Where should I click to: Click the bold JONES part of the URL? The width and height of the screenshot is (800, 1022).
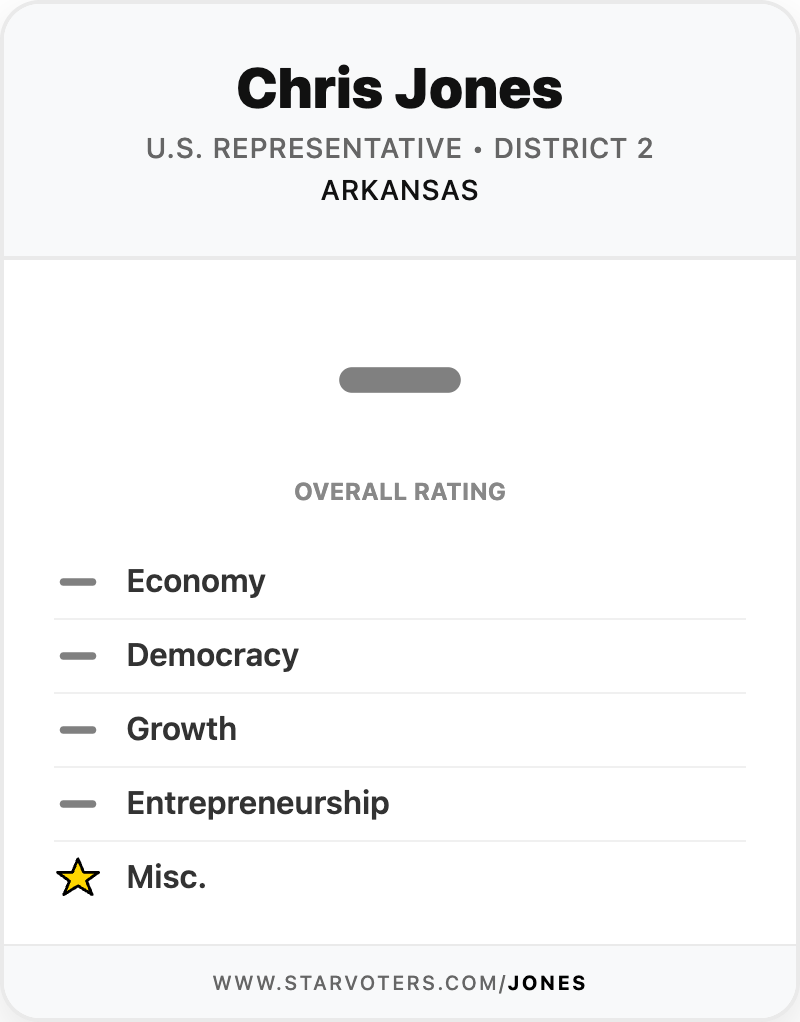point(547,983)
